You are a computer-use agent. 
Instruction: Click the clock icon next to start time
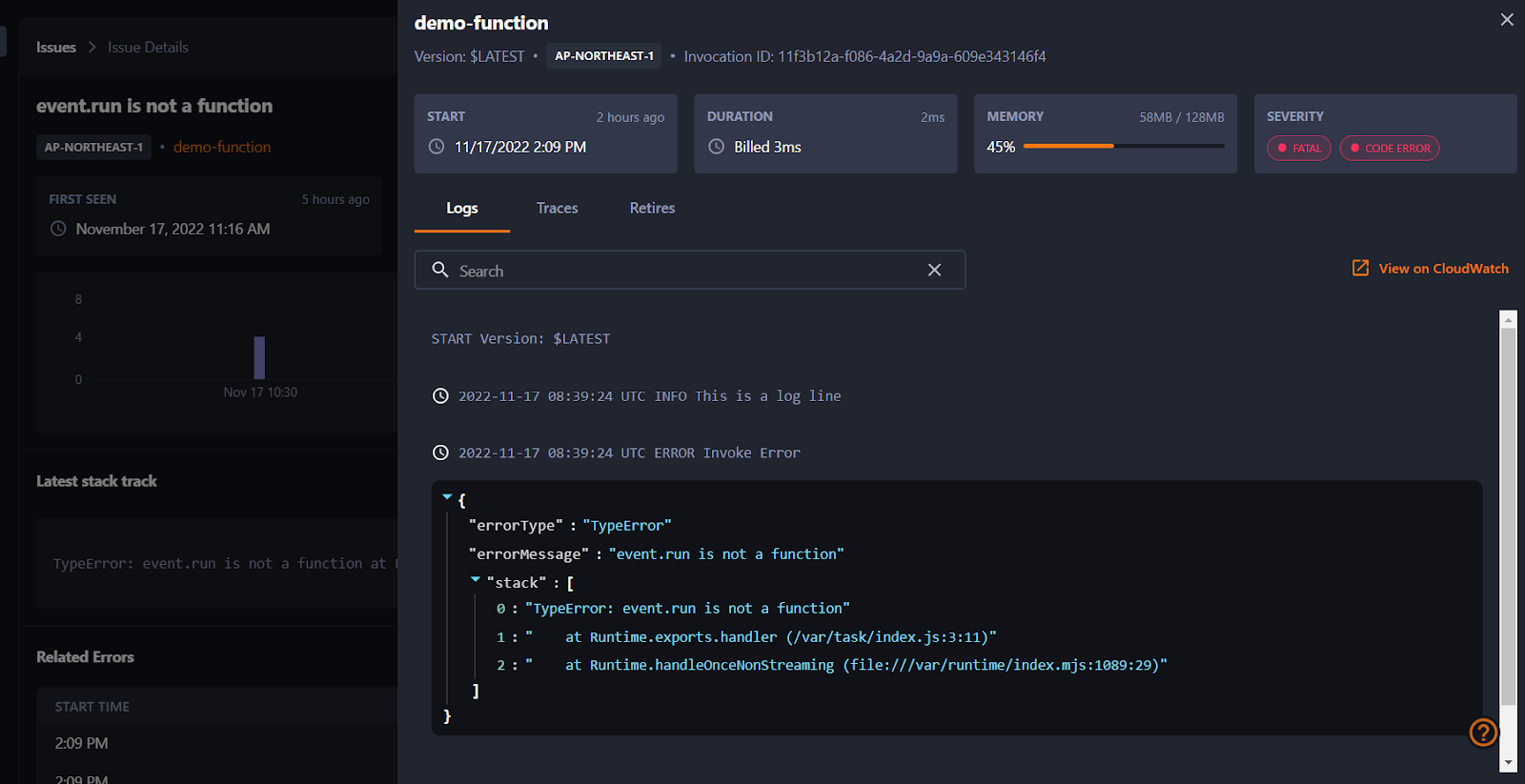[437, 147]
